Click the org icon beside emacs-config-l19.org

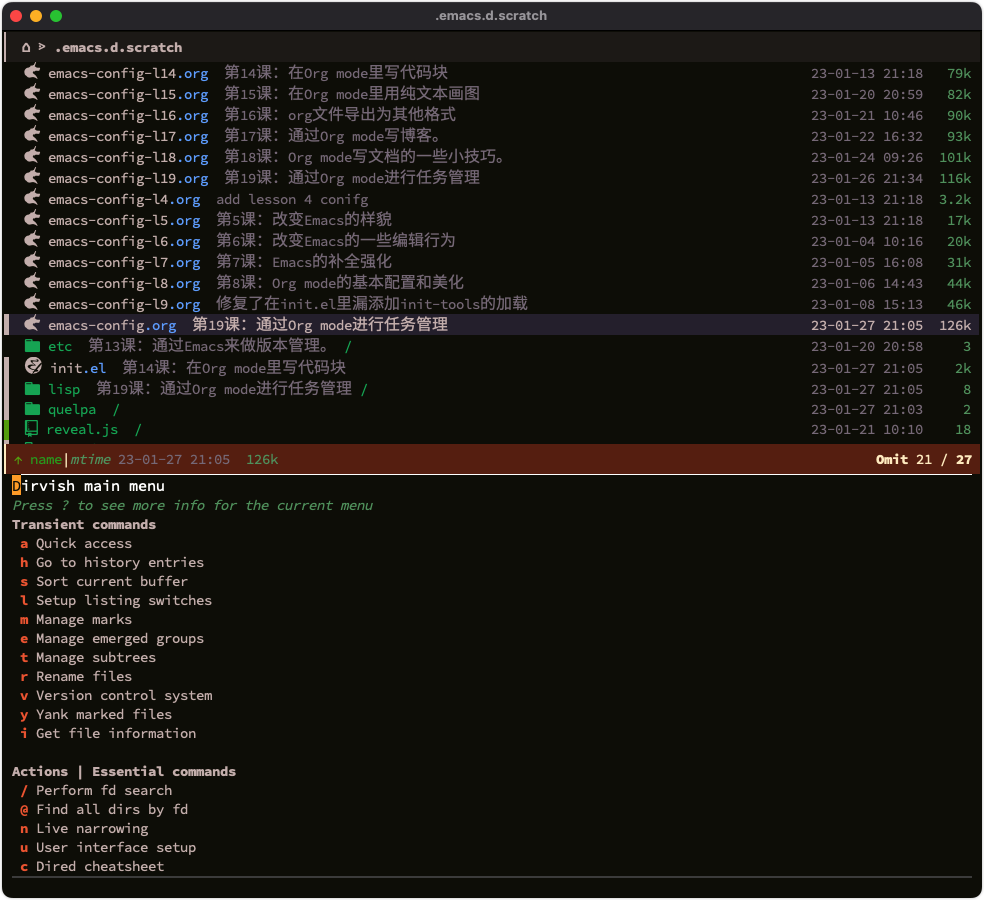[x=31, y=177]
